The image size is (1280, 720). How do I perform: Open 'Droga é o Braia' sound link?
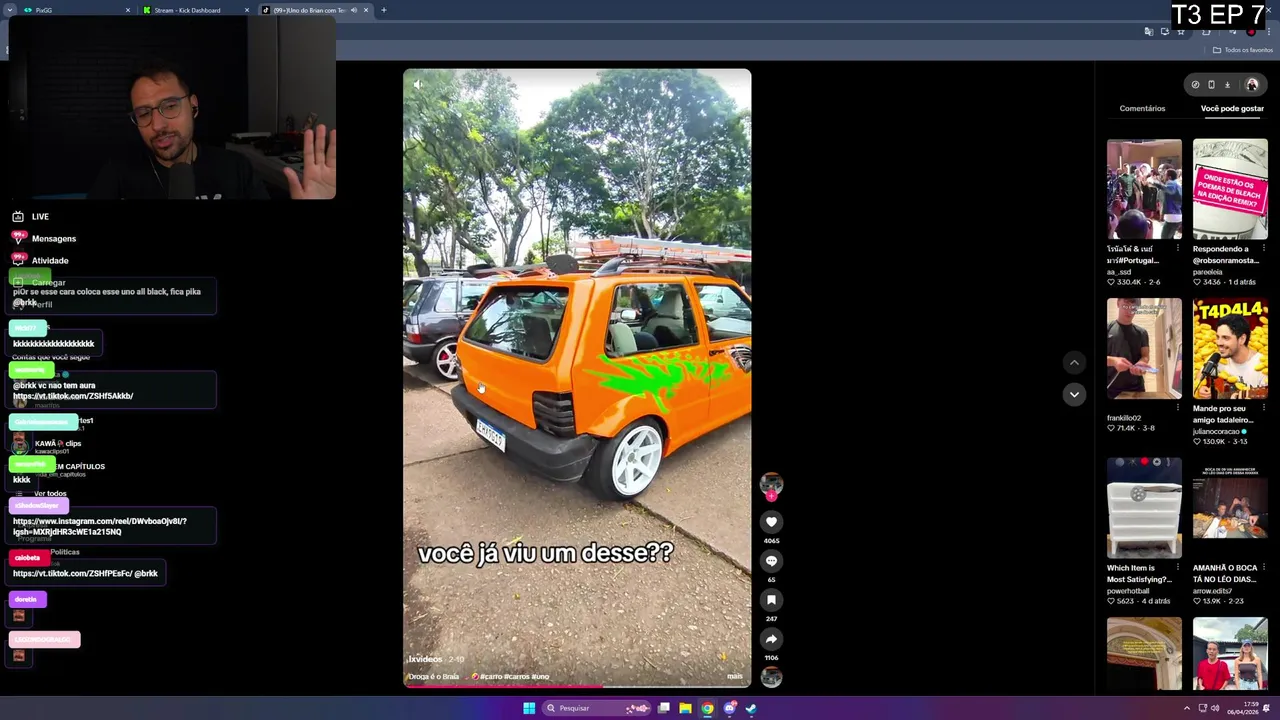click(x=433, y=677)
